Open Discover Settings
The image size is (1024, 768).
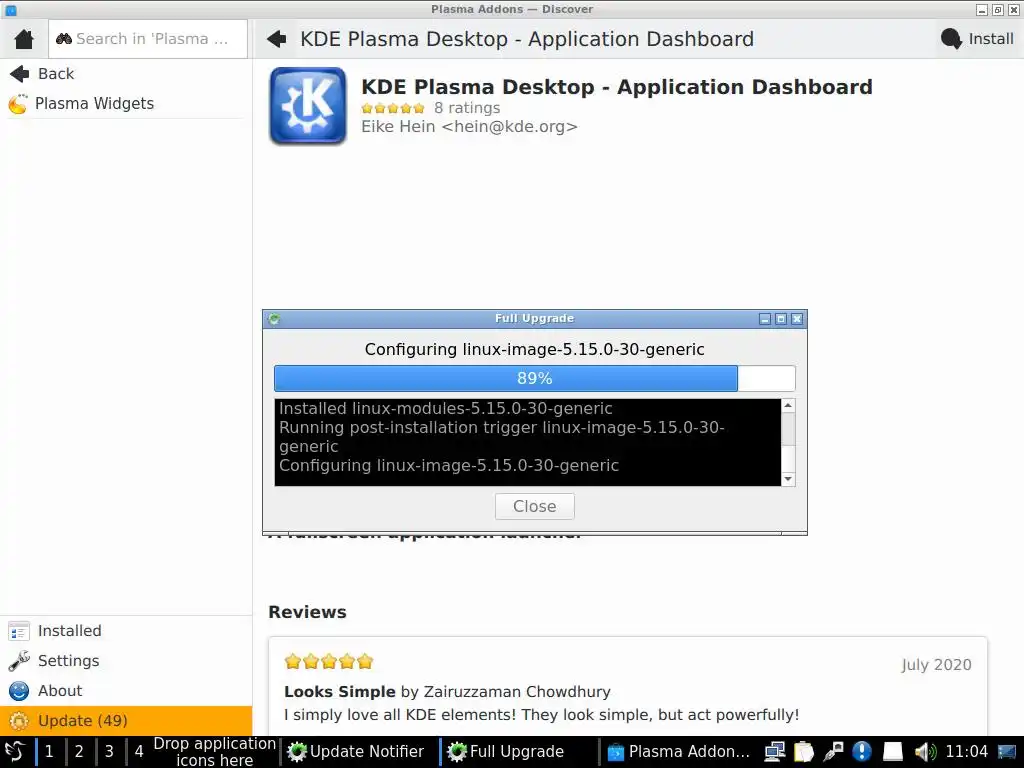(125, 661)
